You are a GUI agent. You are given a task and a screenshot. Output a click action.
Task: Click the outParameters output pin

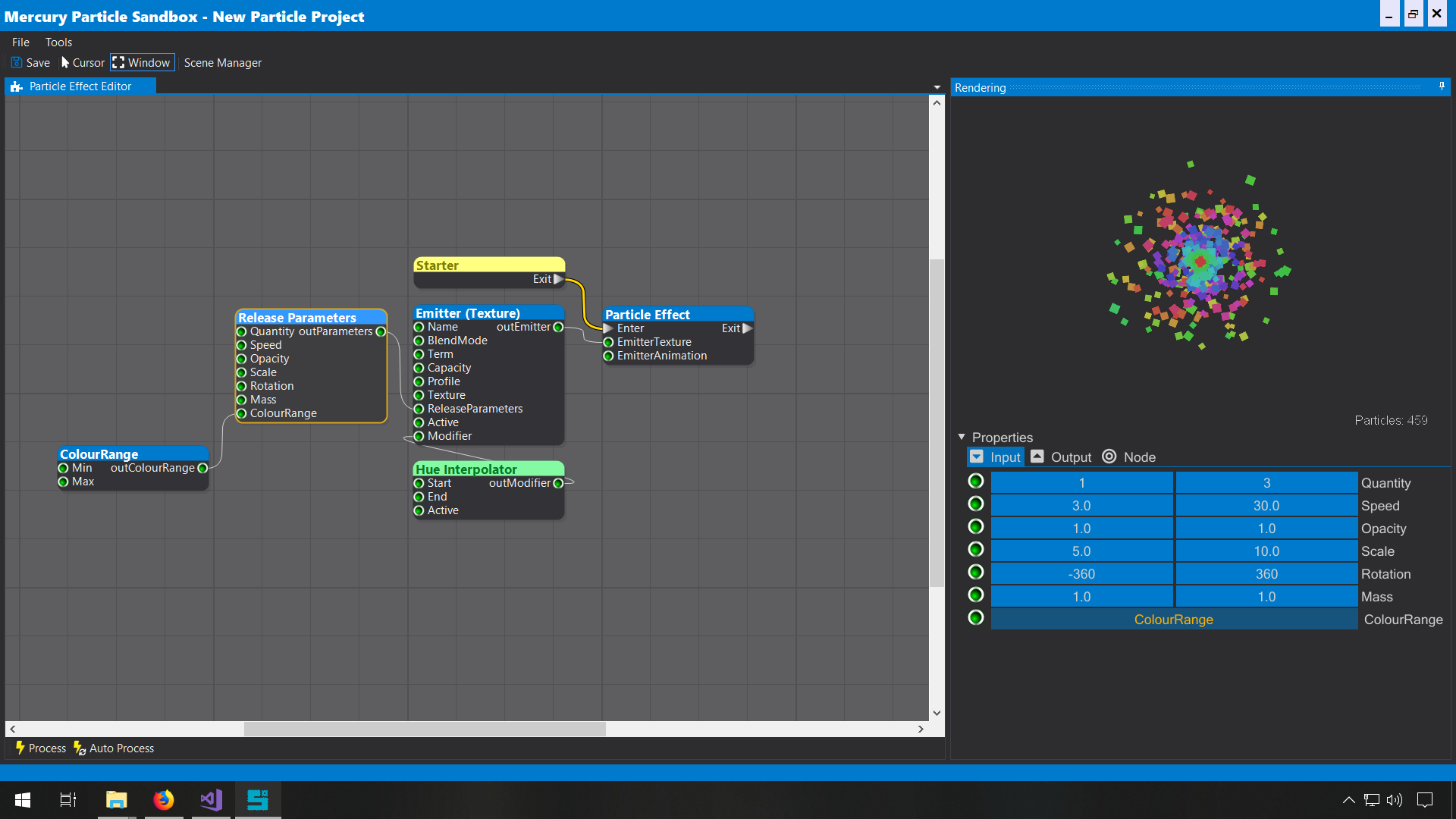point(381,331)
